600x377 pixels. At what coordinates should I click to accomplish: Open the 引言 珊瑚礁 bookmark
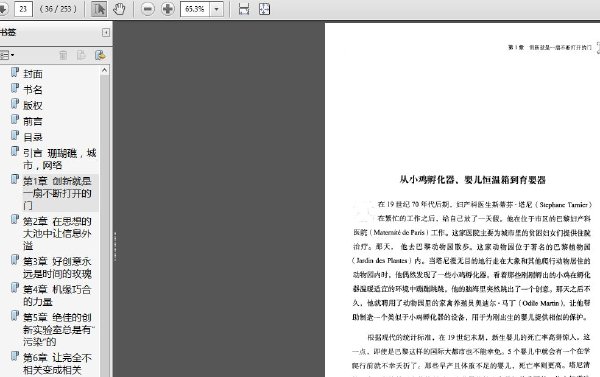[x=59, y=159]
